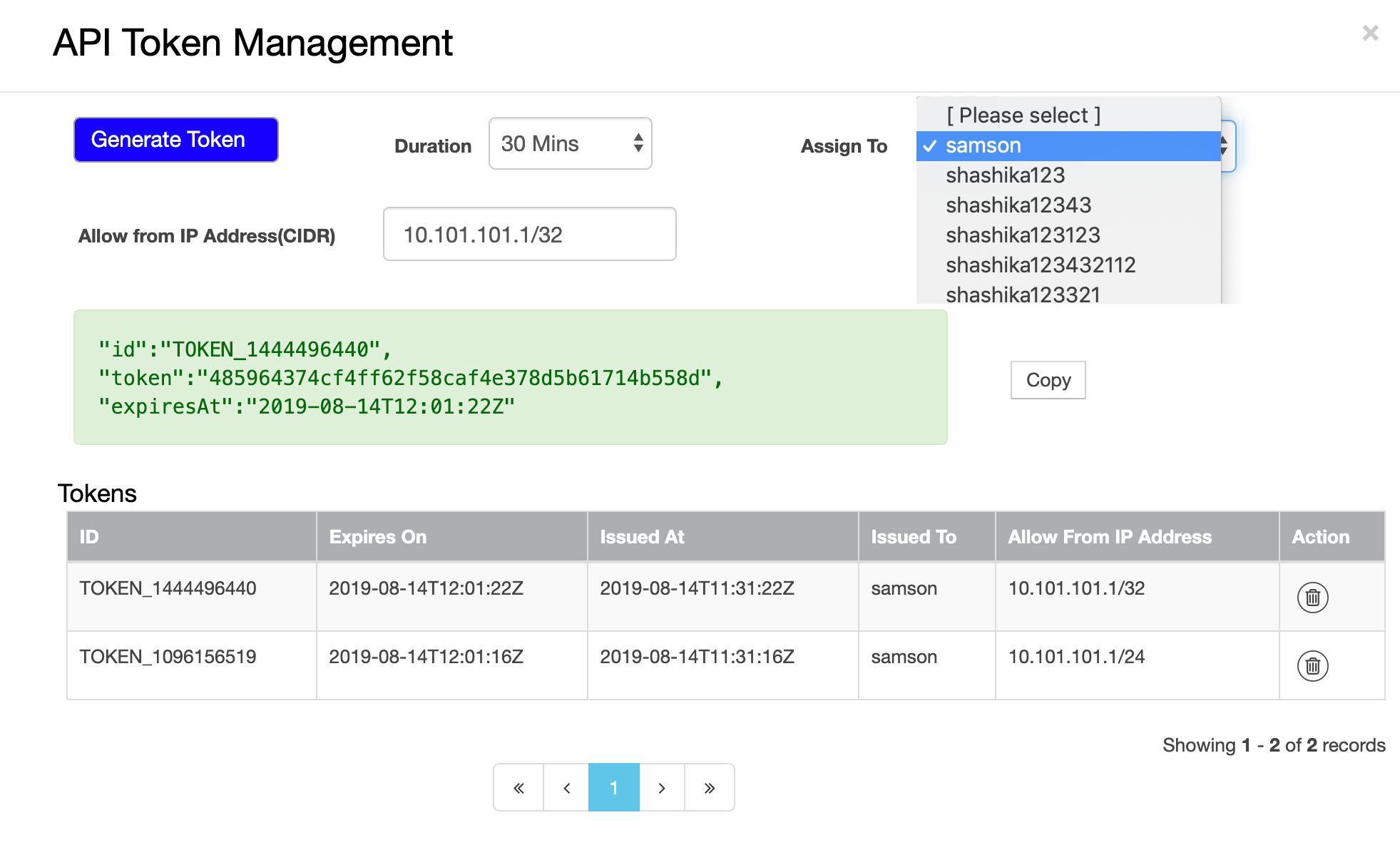Go to the next page of tokens
The width and height of the screenshot is (1400, 850).
(x=662, y=787)
